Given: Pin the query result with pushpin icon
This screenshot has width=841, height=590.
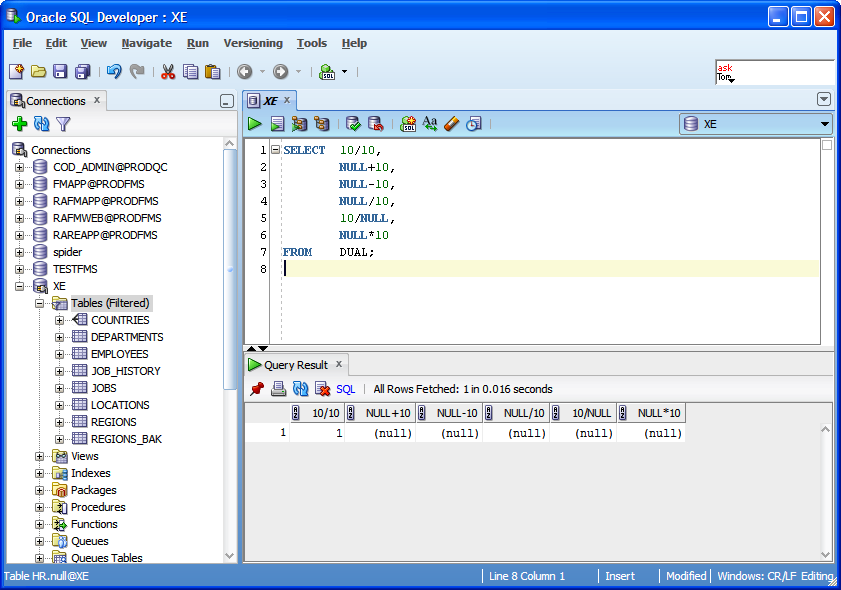Looking at the screenshot, I should (x=257, y=389).
